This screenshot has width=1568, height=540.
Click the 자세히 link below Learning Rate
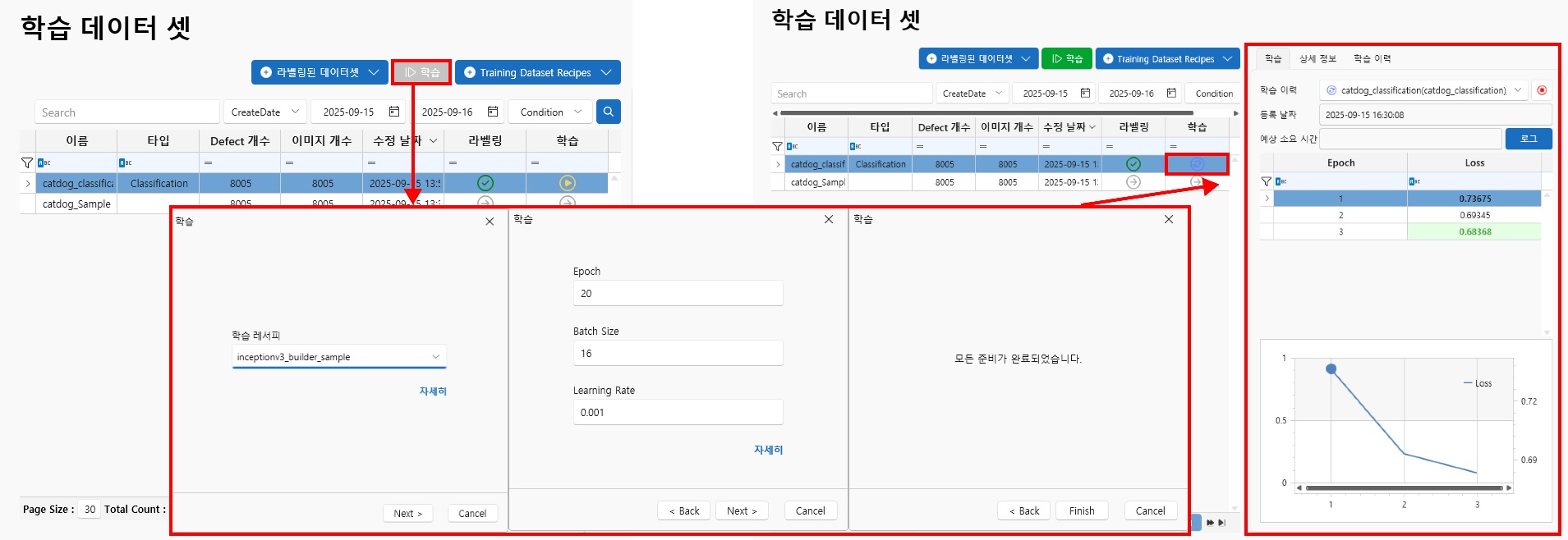point(768,450)
